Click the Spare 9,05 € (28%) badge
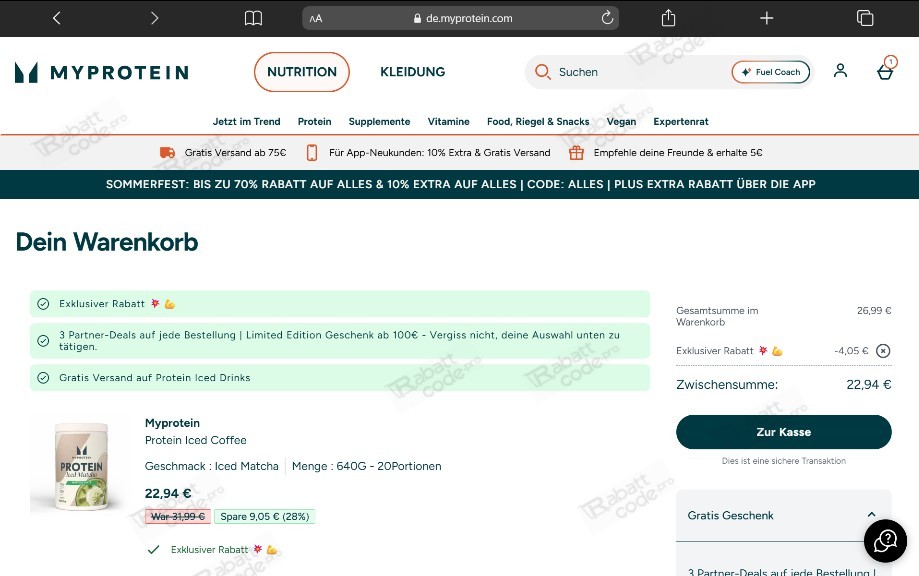This screenshot has height=576, width=919. tap(264, 517)
